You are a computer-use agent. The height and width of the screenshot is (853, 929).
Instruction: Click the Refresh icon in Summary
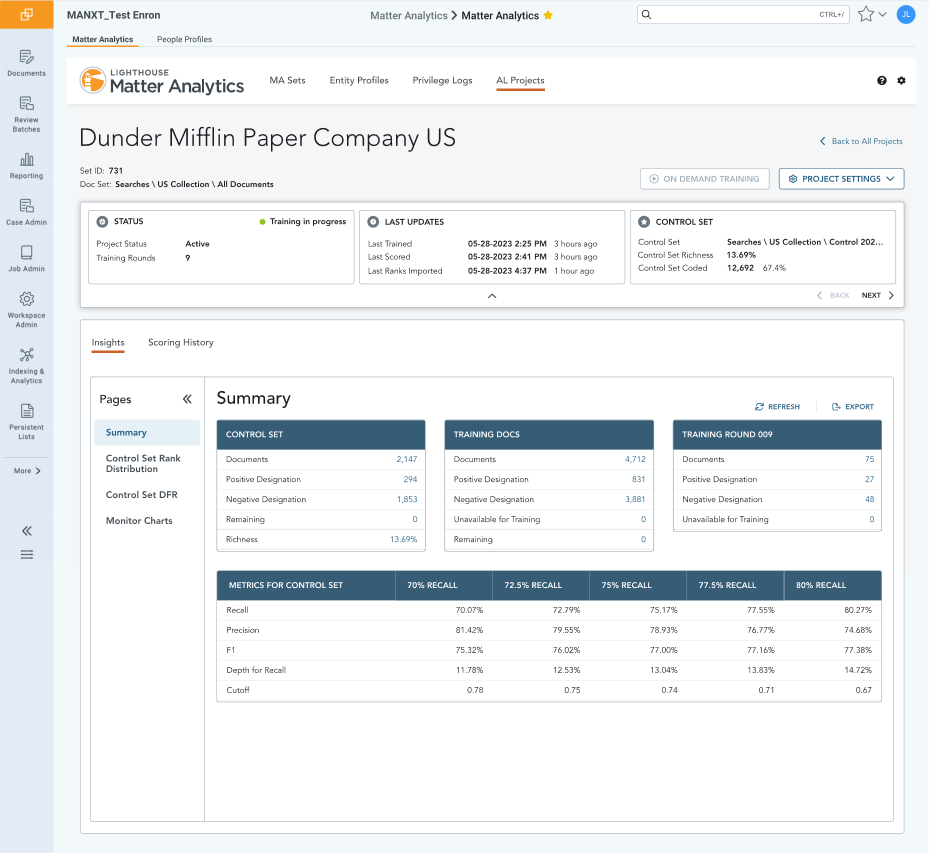[759, 407]
